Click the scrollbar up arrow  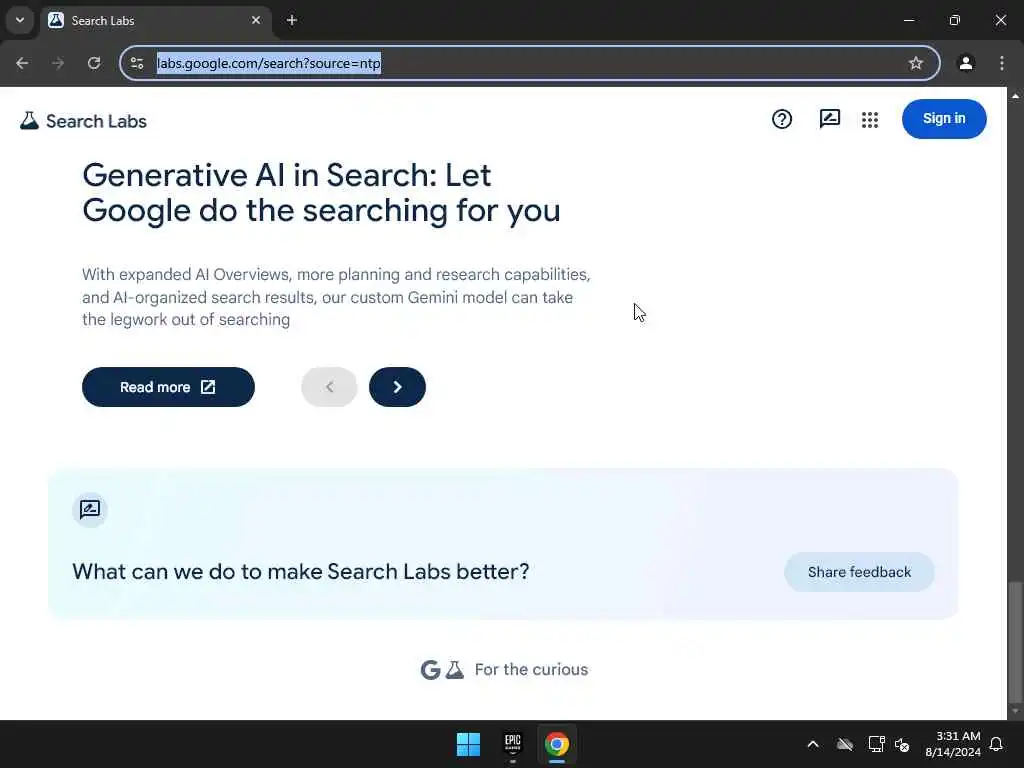click(1015, 96)
